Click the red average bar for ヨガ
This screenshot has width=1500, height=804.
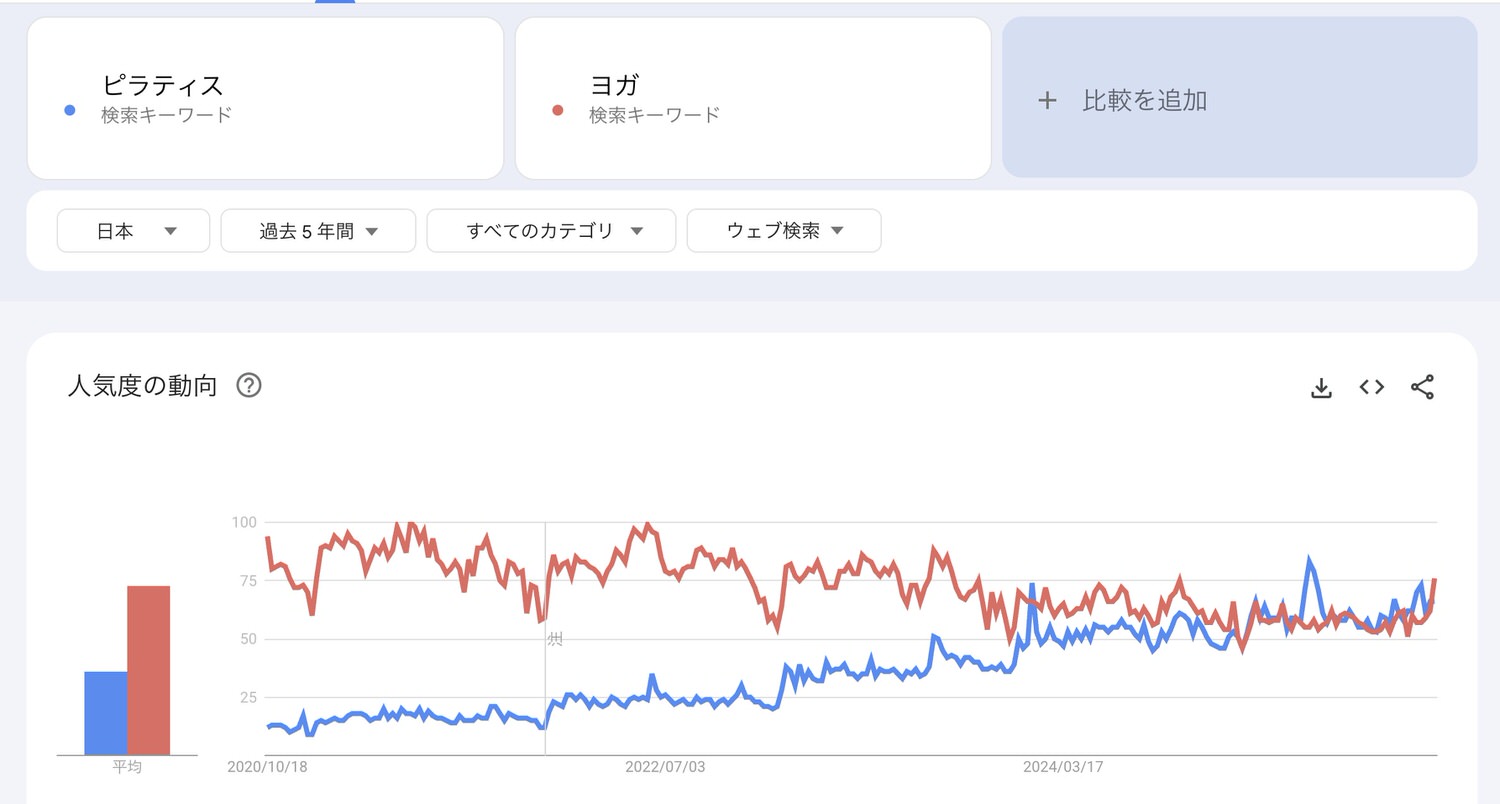[148, 665]
